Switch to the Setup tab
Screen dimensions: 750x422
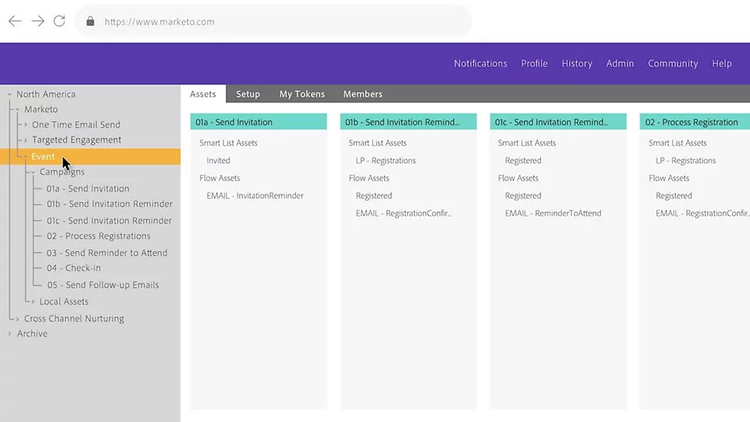[x=248, y=94]
